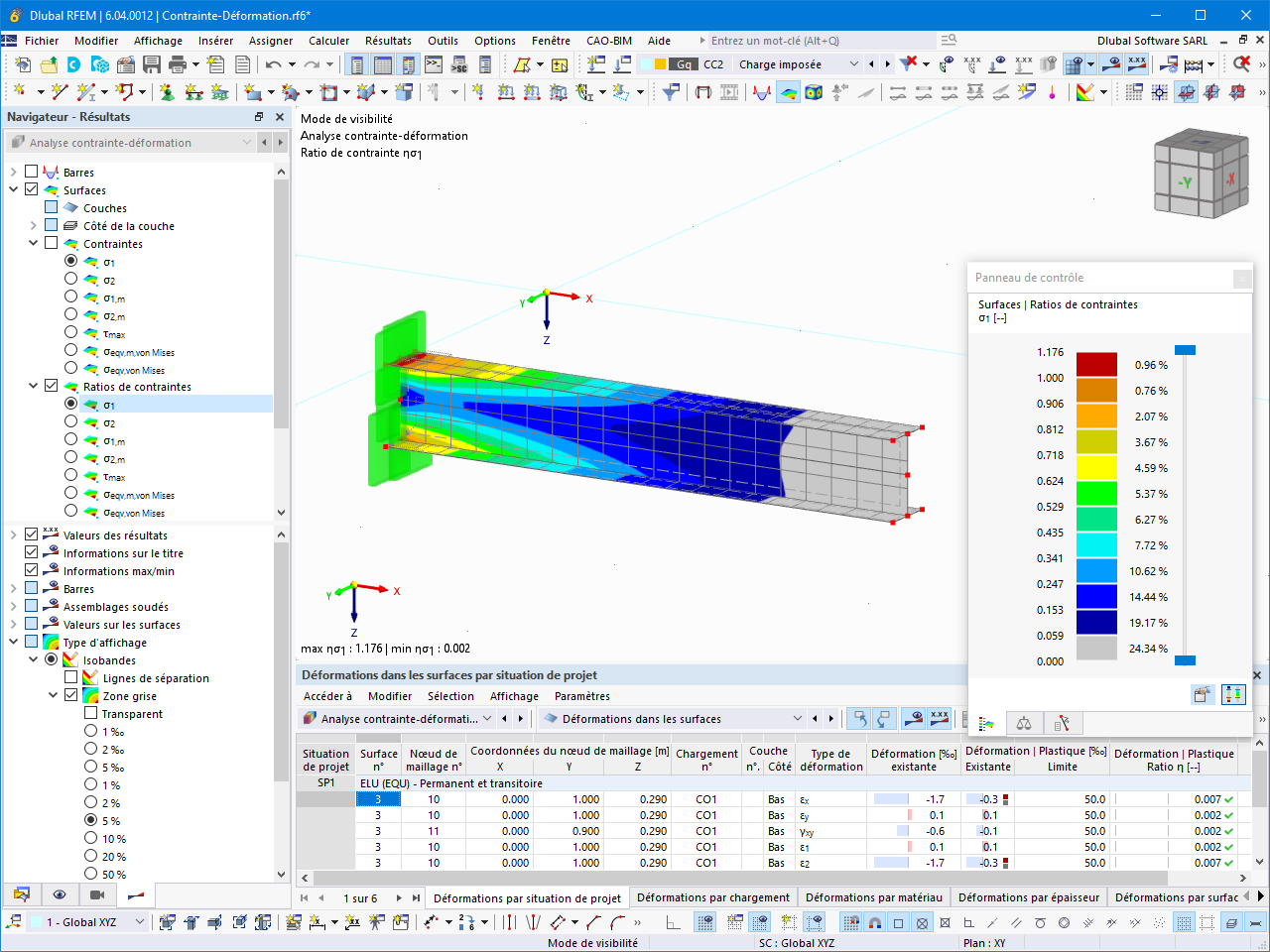Switch to Déformations par matériau tab
Viewport: 1270px width, 952px height.
(x=874, y=898)
